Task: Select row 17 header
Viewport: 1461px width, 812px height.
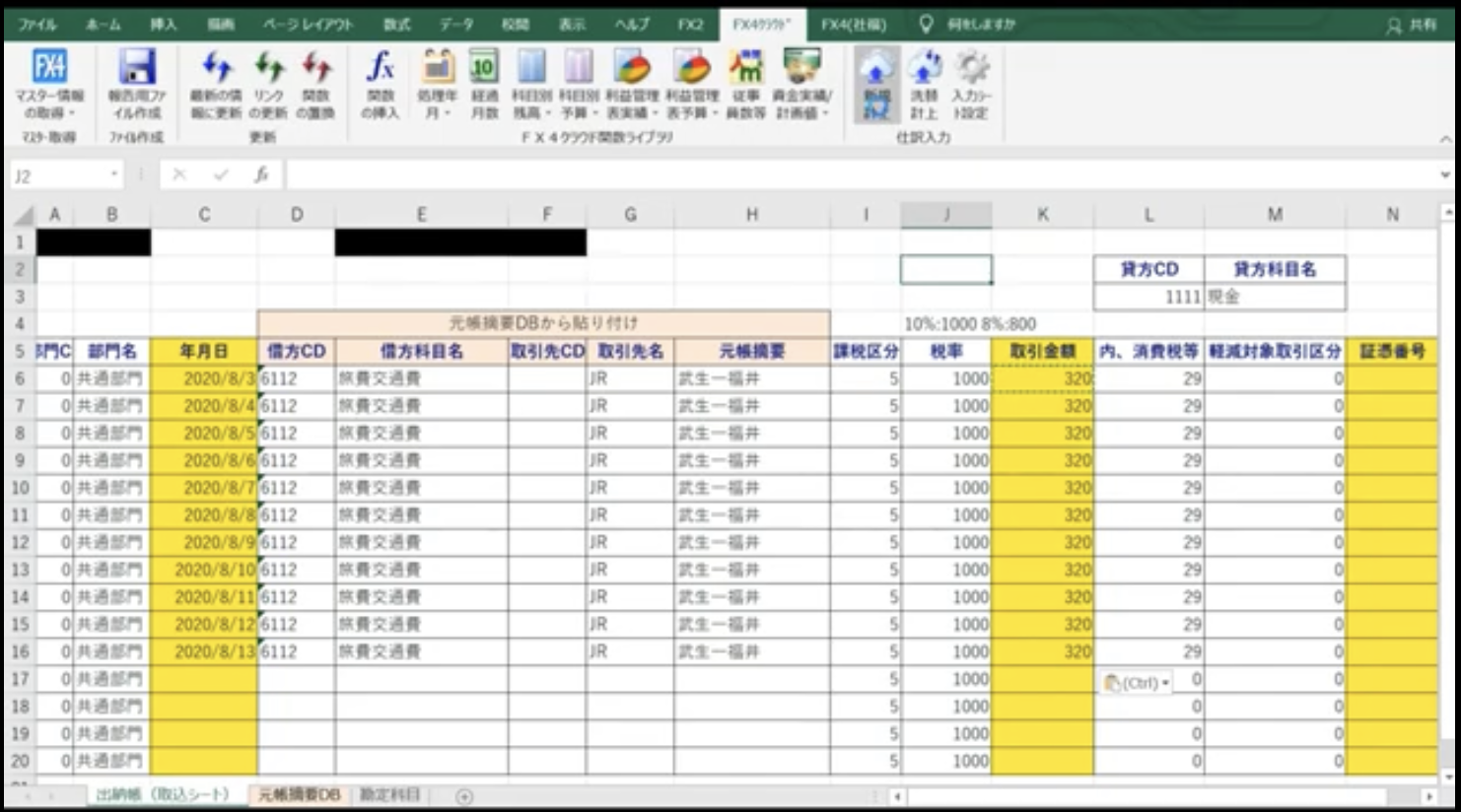Action: click(21, 679)
